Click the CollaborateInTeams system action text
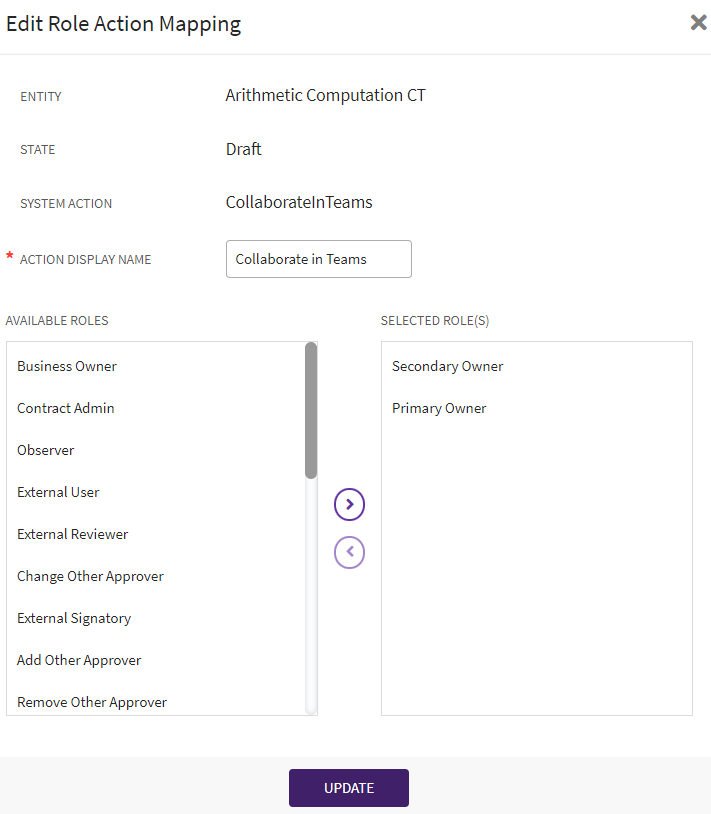 [x=299, y=202]
